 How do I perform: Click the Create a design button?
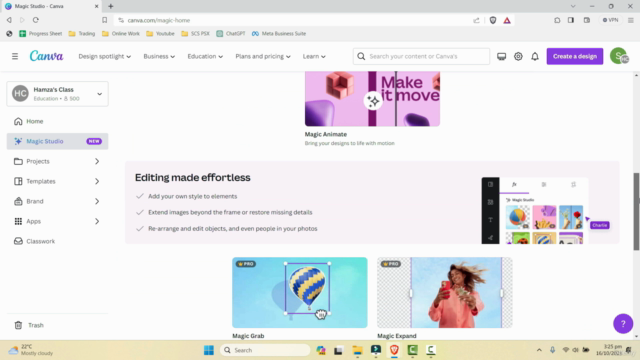pos(575,56)
